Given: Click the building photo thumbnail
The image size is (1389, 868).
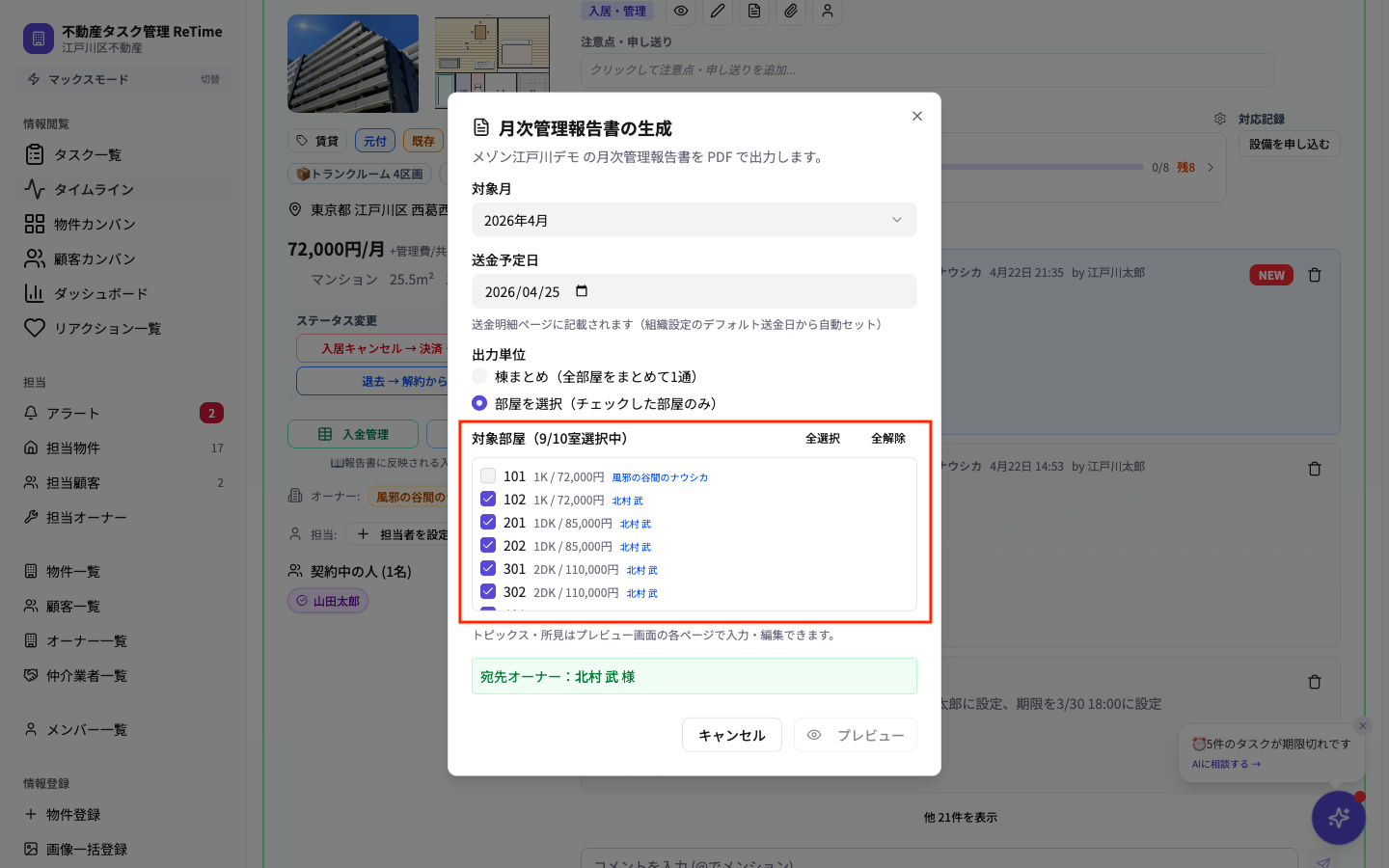Looking at the screenshot, I should click(353, 64).
